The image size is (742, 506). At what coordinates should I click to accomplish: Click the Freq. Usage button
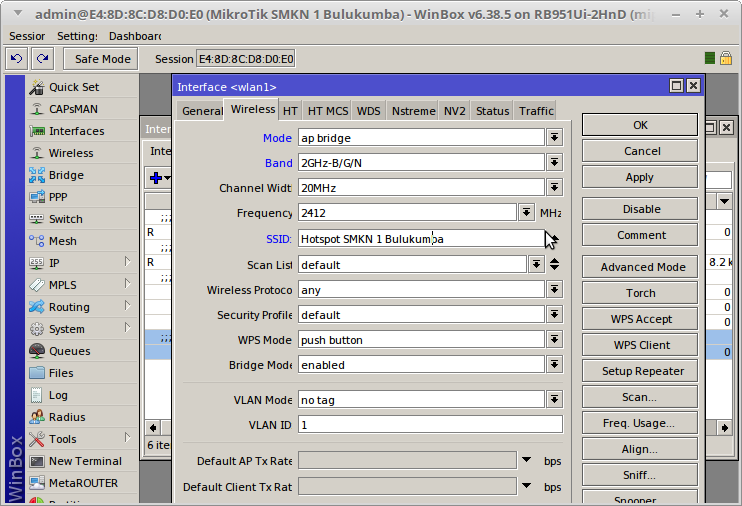coord(640,423)
